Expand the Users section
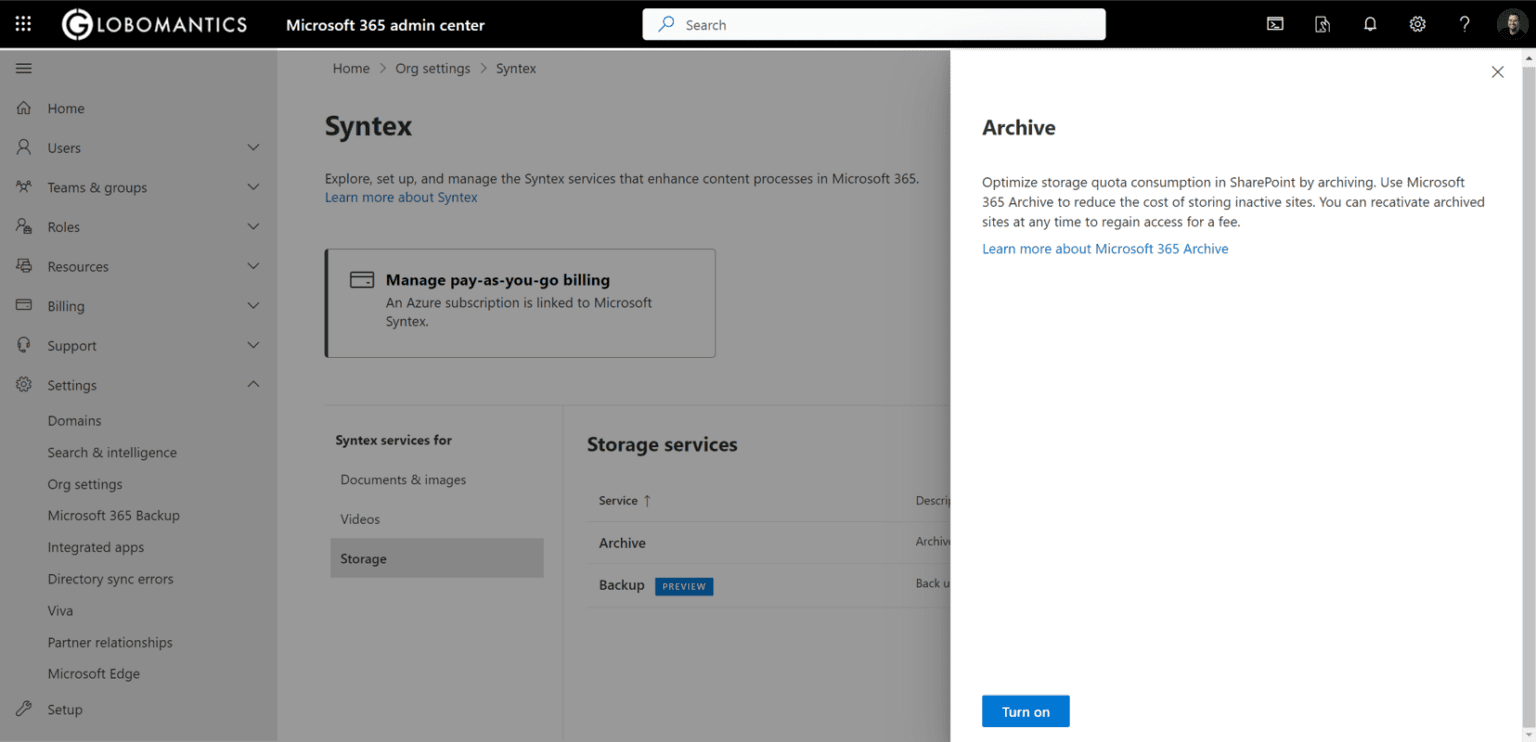The image size is (1536, 742). coord(252,147)
